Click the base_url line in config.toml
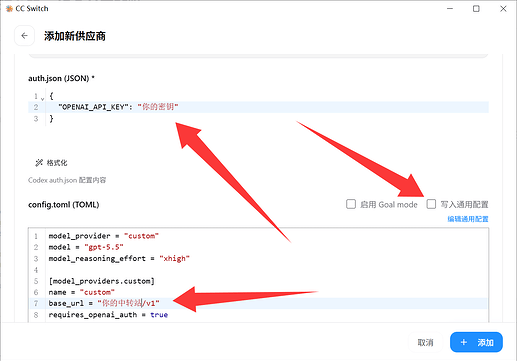This screenshot has width=517, height=361. click(x=258, y=303)
